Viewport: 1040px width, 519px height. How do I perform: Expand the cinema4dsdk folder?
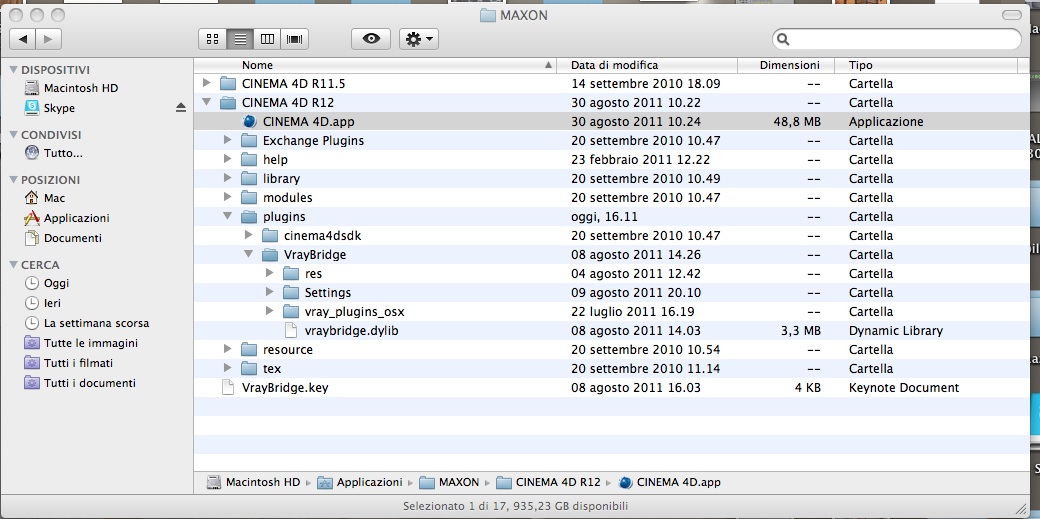(x=249, y=235)
